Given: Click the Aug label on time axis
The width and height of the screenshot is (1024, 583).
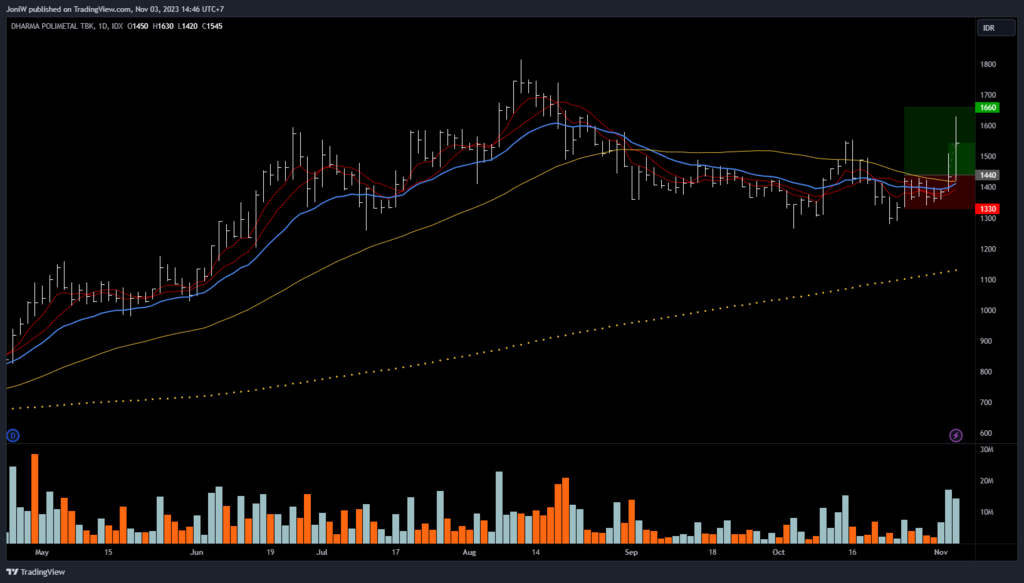Looking at the screenshot, I should 470,551.
